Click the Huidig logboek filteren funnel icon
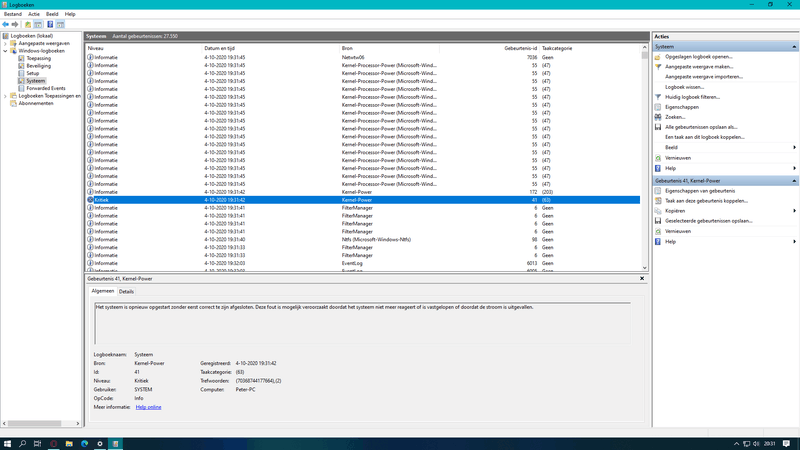The height and width of the screenshot is (450, 800). pyautogui.click(x=658, y=97)
